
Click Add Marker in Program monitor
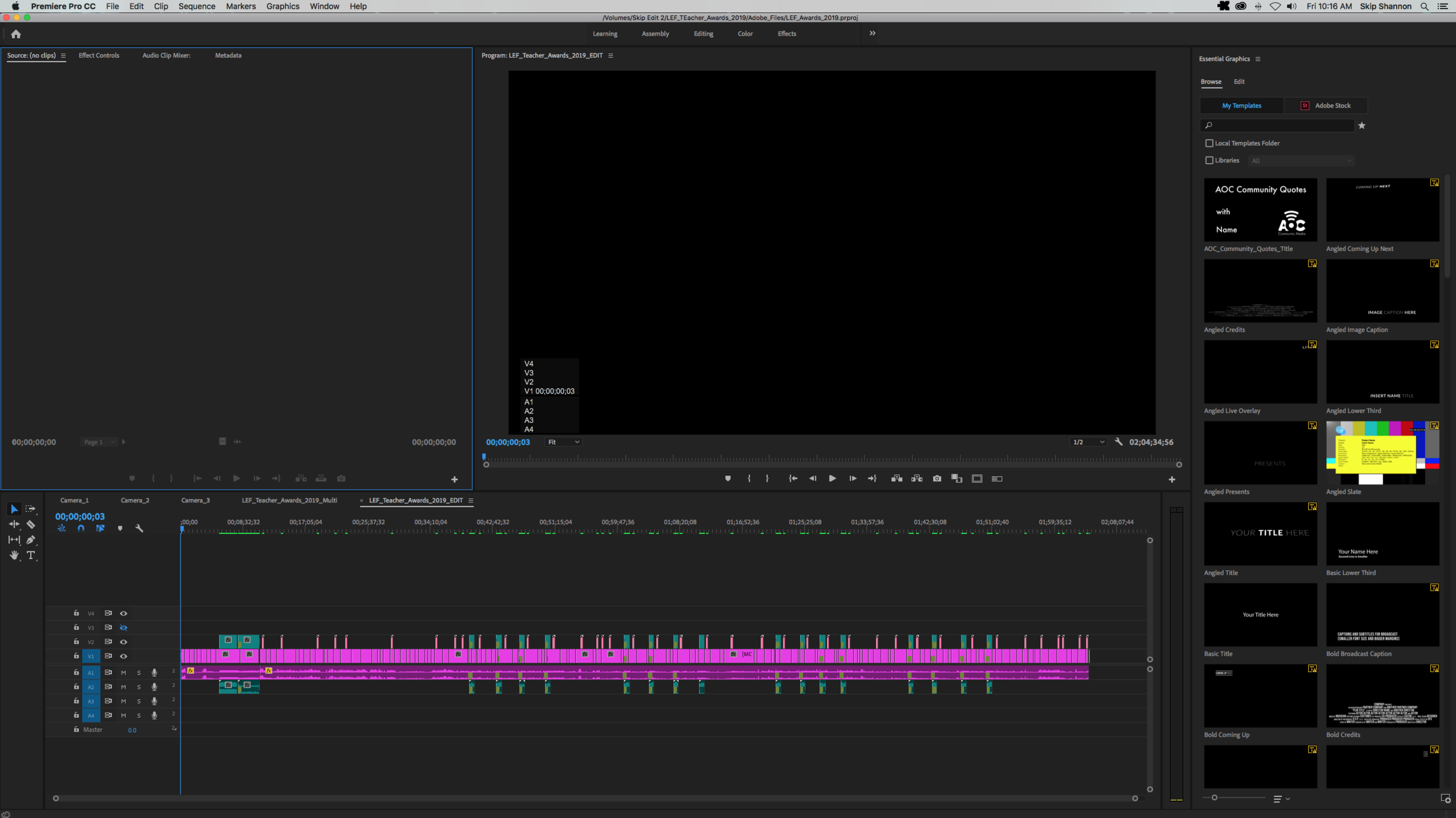click(727, 479)
